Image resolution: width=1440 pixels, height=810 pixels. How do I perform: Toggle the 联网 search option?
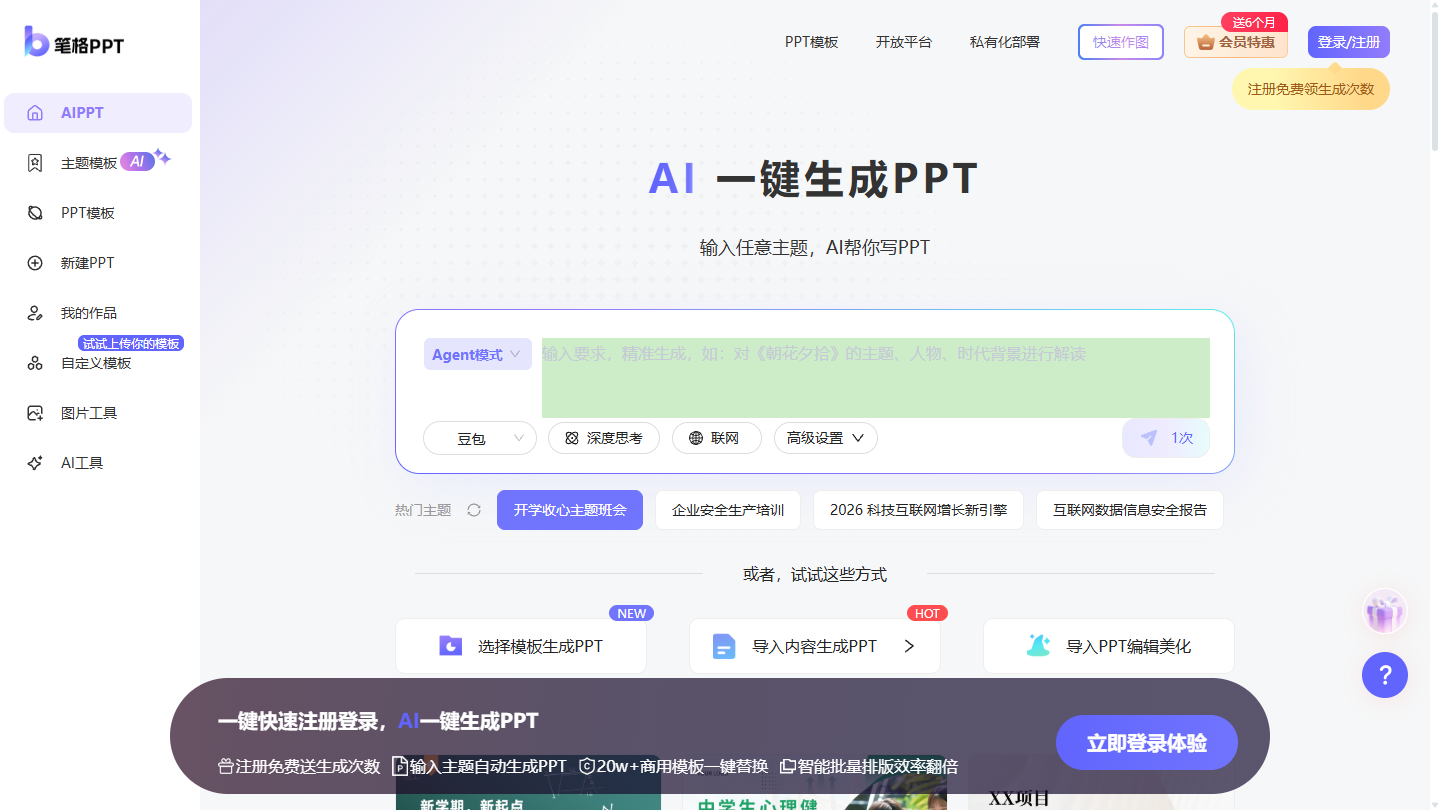pyautogui.click(x=717, y=438)
